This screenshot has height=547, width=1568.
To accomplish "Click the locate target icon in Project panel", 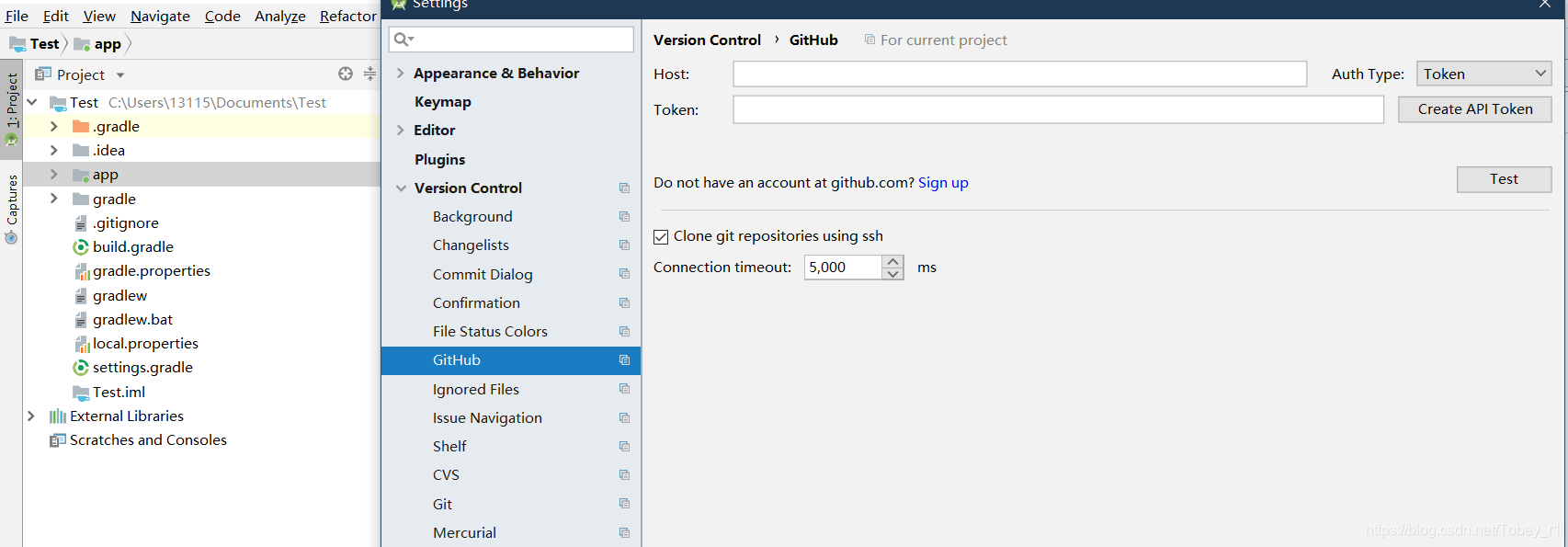I will coord(346,74).
